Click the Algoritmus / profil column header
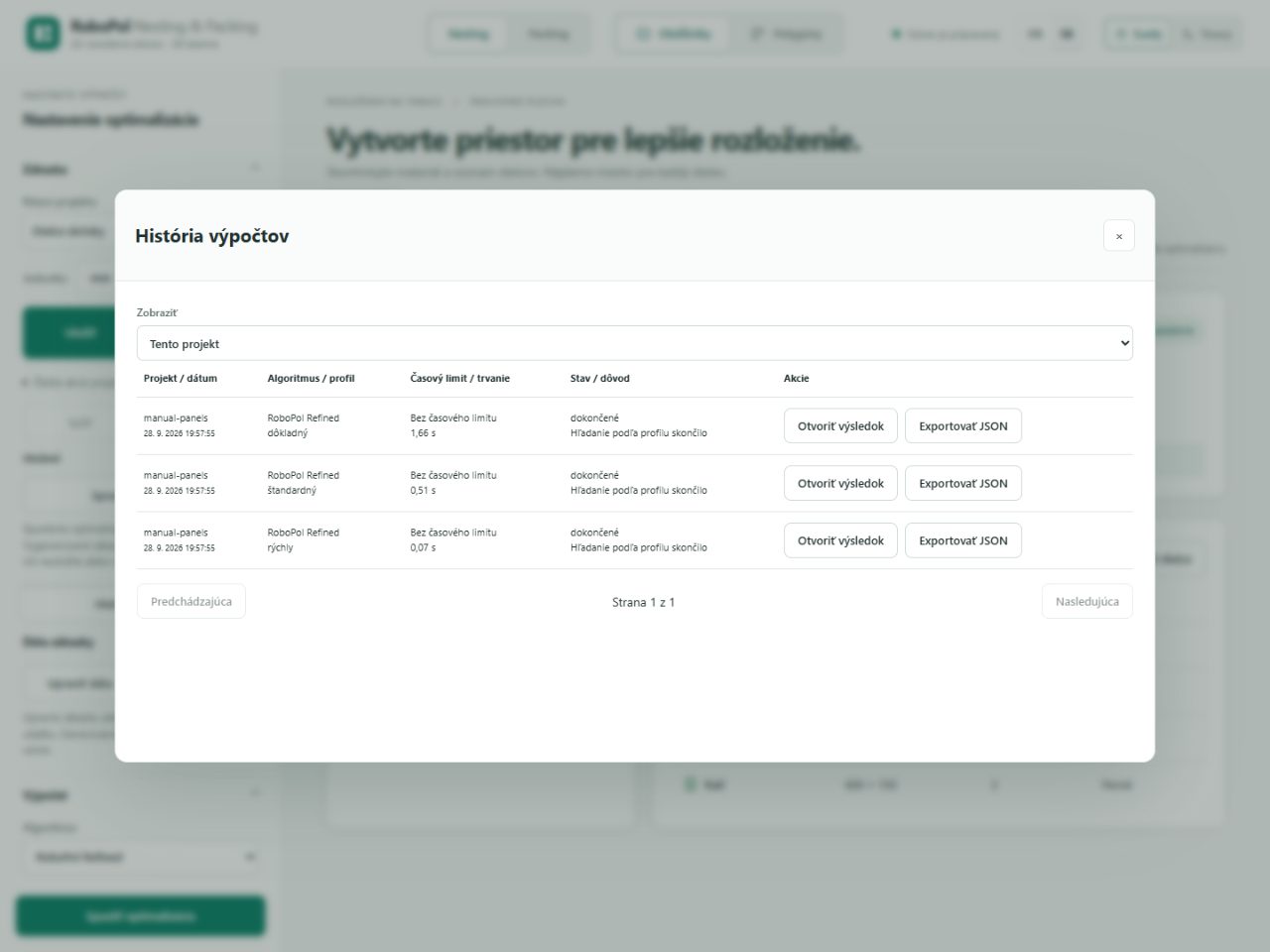Image resolution: width=1270 pixels, height=952 pixels. pos(311,379)
